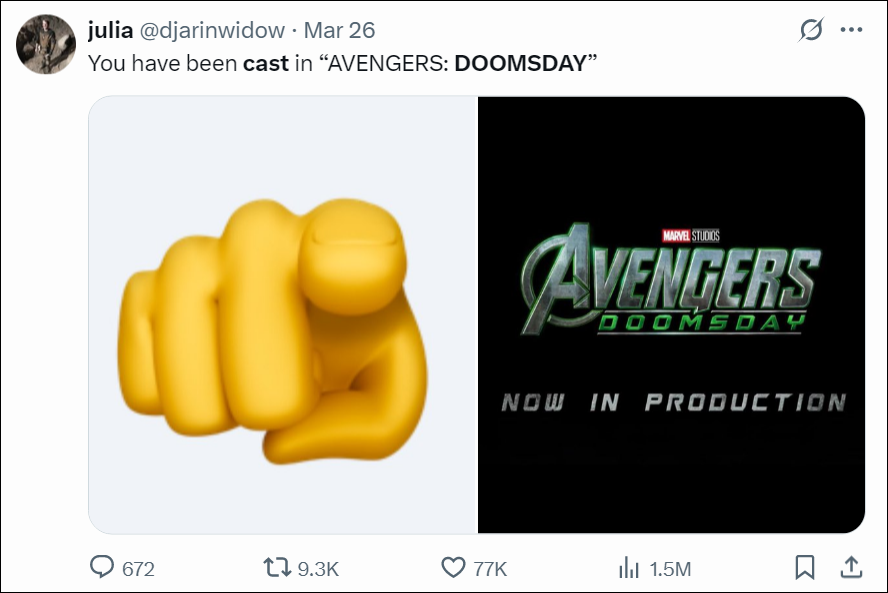This screenshot has width=888, height=593.
Task: Click the 9.3K reposts count
Action: (319, 569)
